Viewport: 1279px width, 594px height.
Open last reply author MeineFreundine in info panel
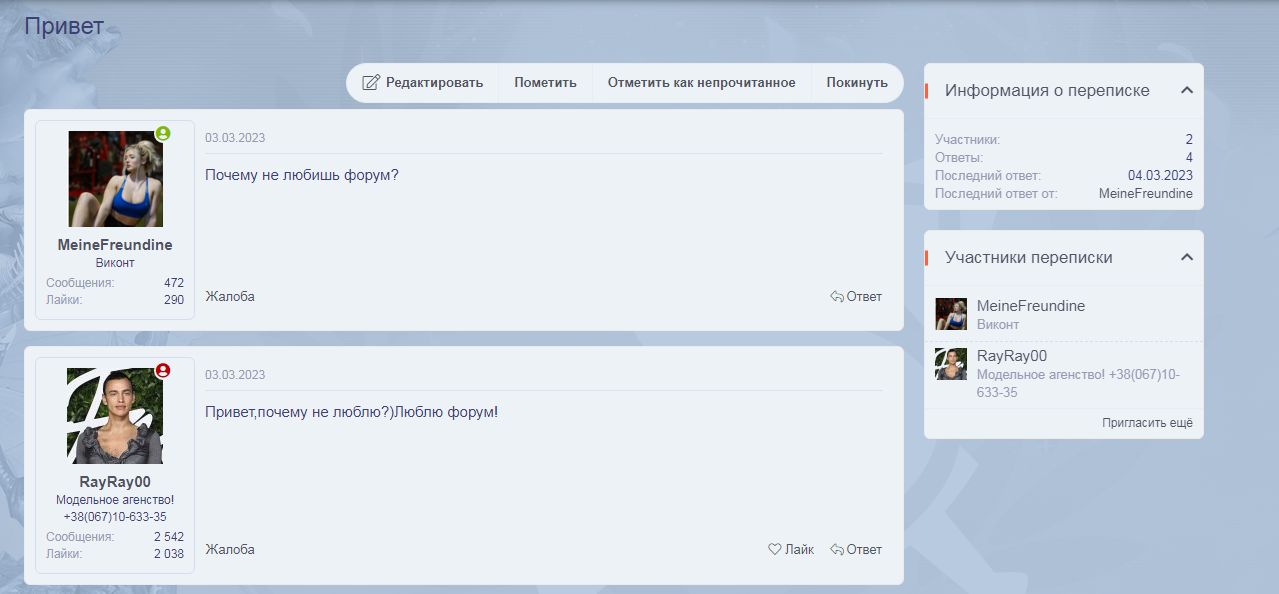click(1145, 193)
